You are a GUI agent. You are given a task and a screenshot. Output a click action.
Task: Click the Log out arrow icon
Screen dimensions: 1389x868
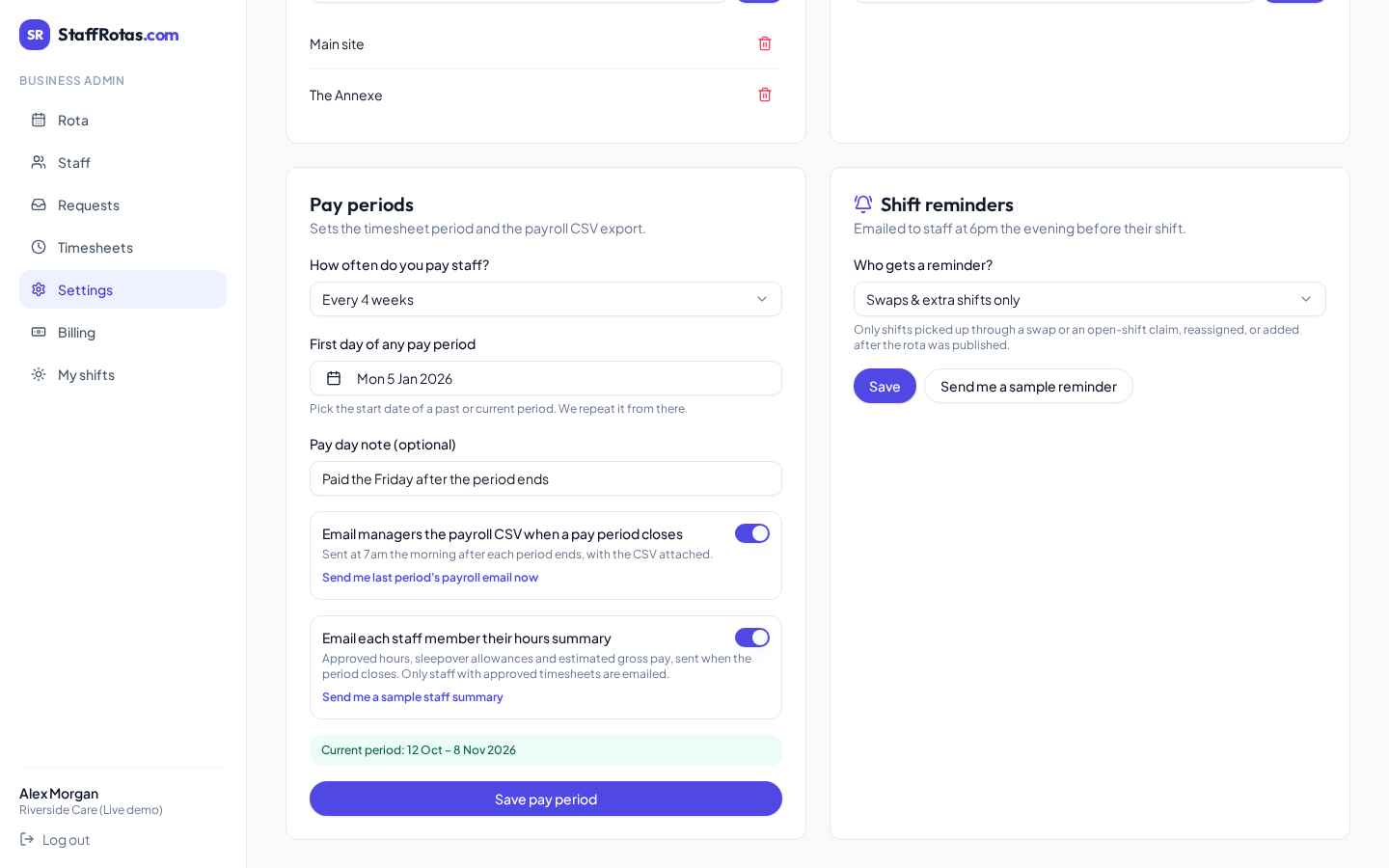[27, 839]
